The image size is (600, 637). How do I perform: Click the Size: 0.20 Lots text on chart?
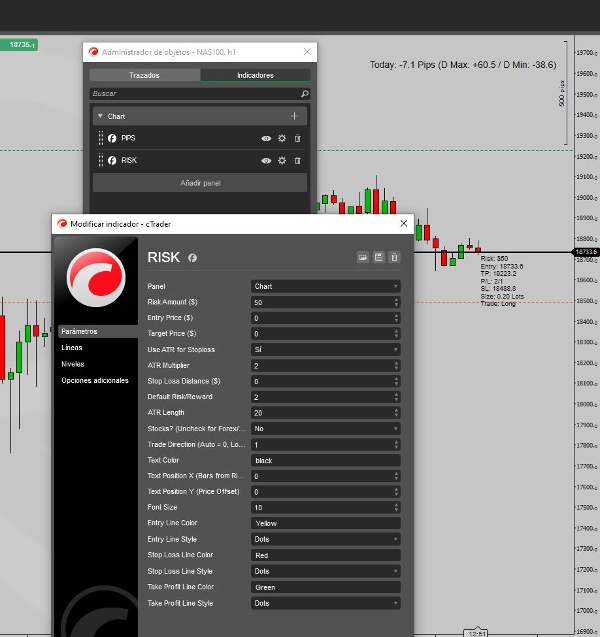[502, 296]
